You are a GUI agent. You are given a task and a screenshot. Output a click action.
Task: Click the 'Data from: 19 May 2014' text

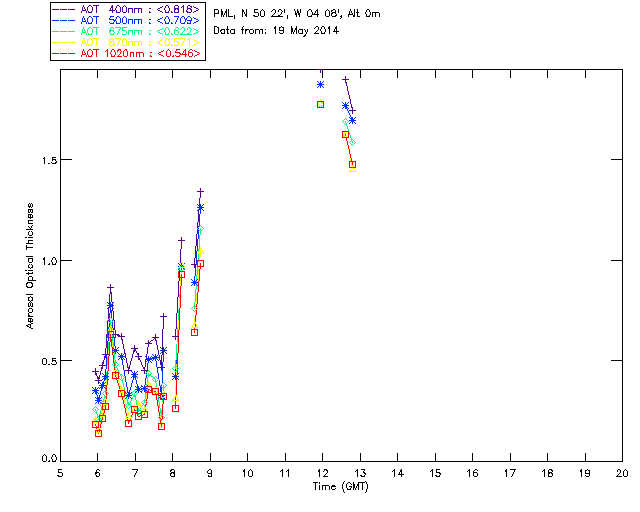[x=276, y=31]
